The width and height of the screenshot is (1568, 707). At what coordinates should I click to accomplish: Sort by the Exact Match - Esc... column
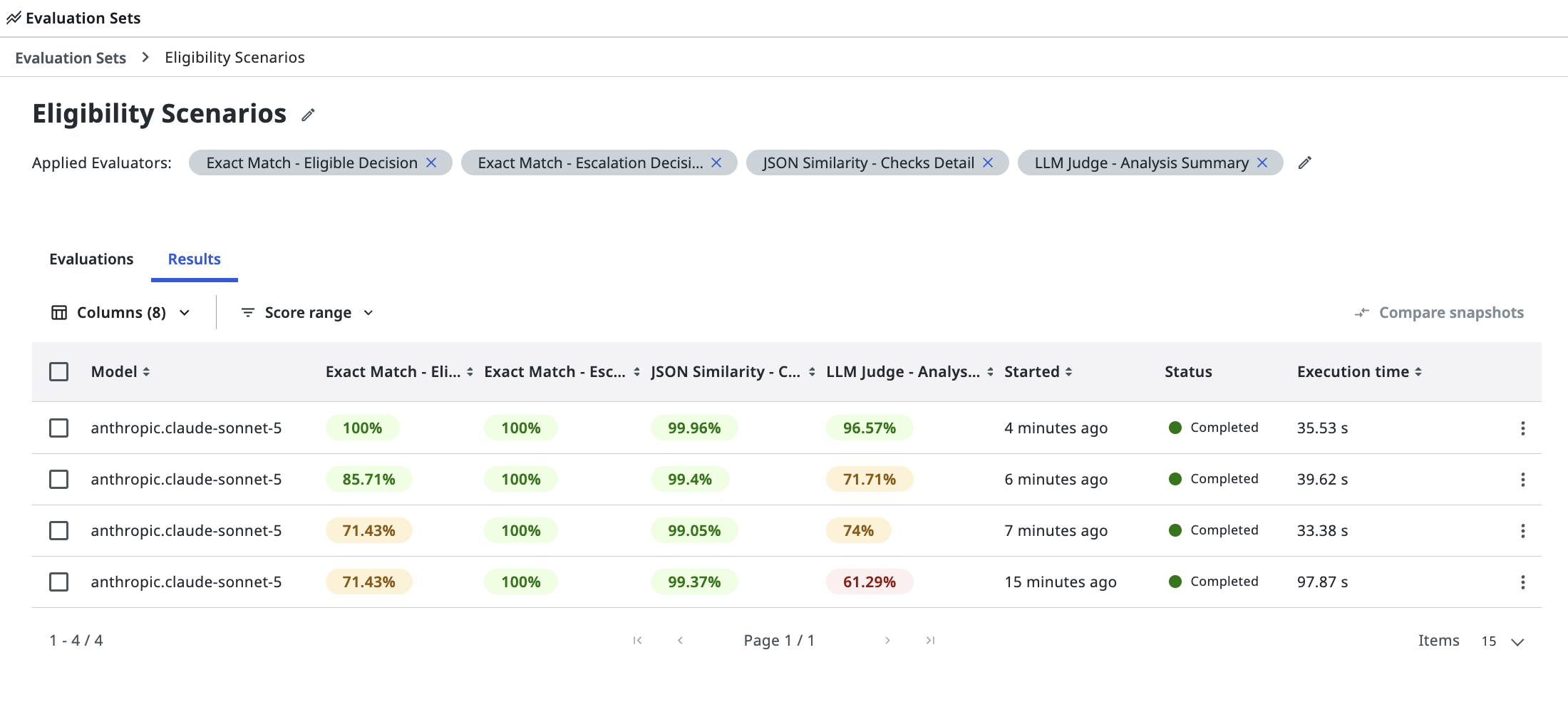click(x=636, y=372)
